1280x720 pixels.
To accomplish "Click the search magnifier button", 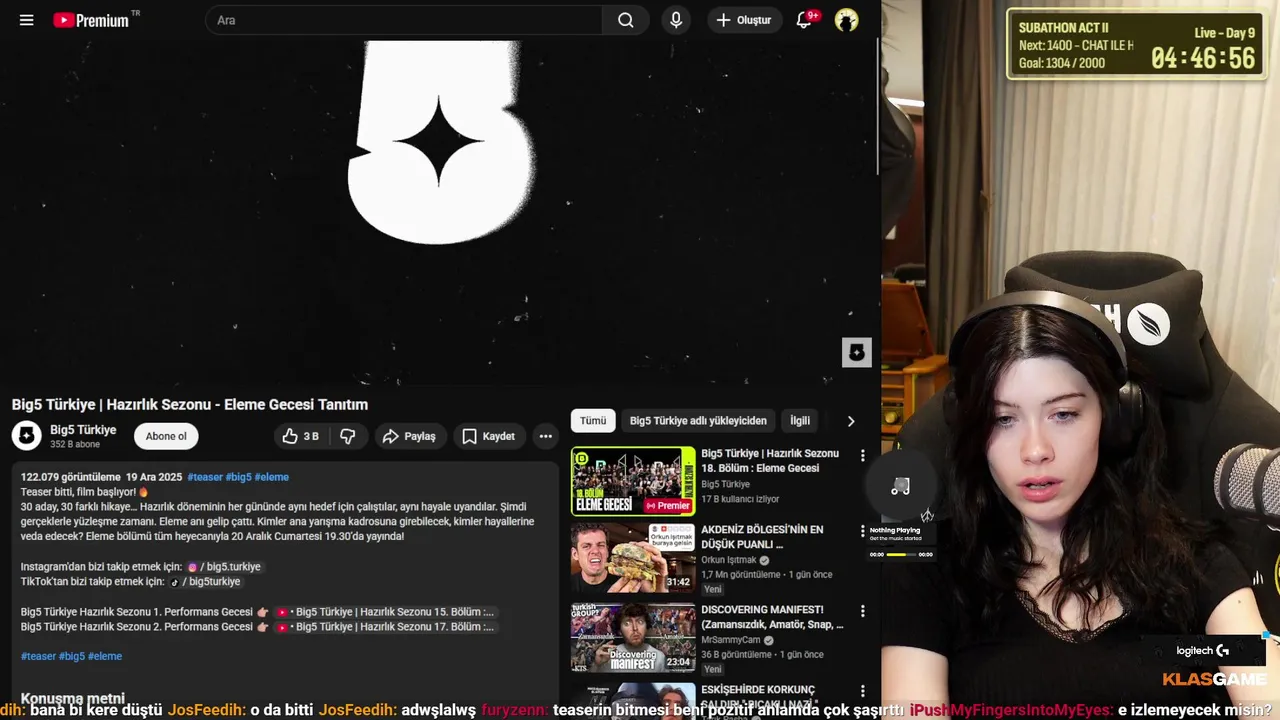I will (626, 20).
